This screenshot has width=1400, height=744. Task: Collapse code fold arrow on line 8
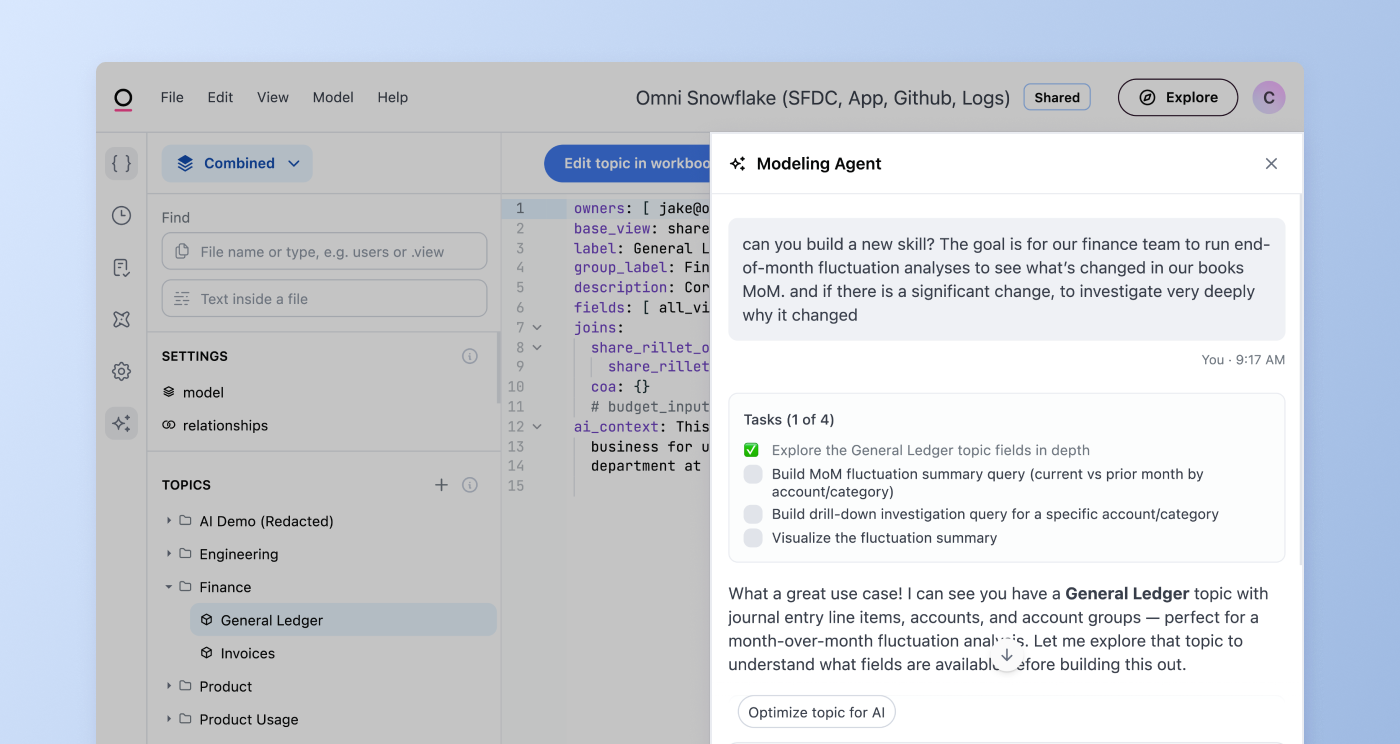(x=537, y=347)
